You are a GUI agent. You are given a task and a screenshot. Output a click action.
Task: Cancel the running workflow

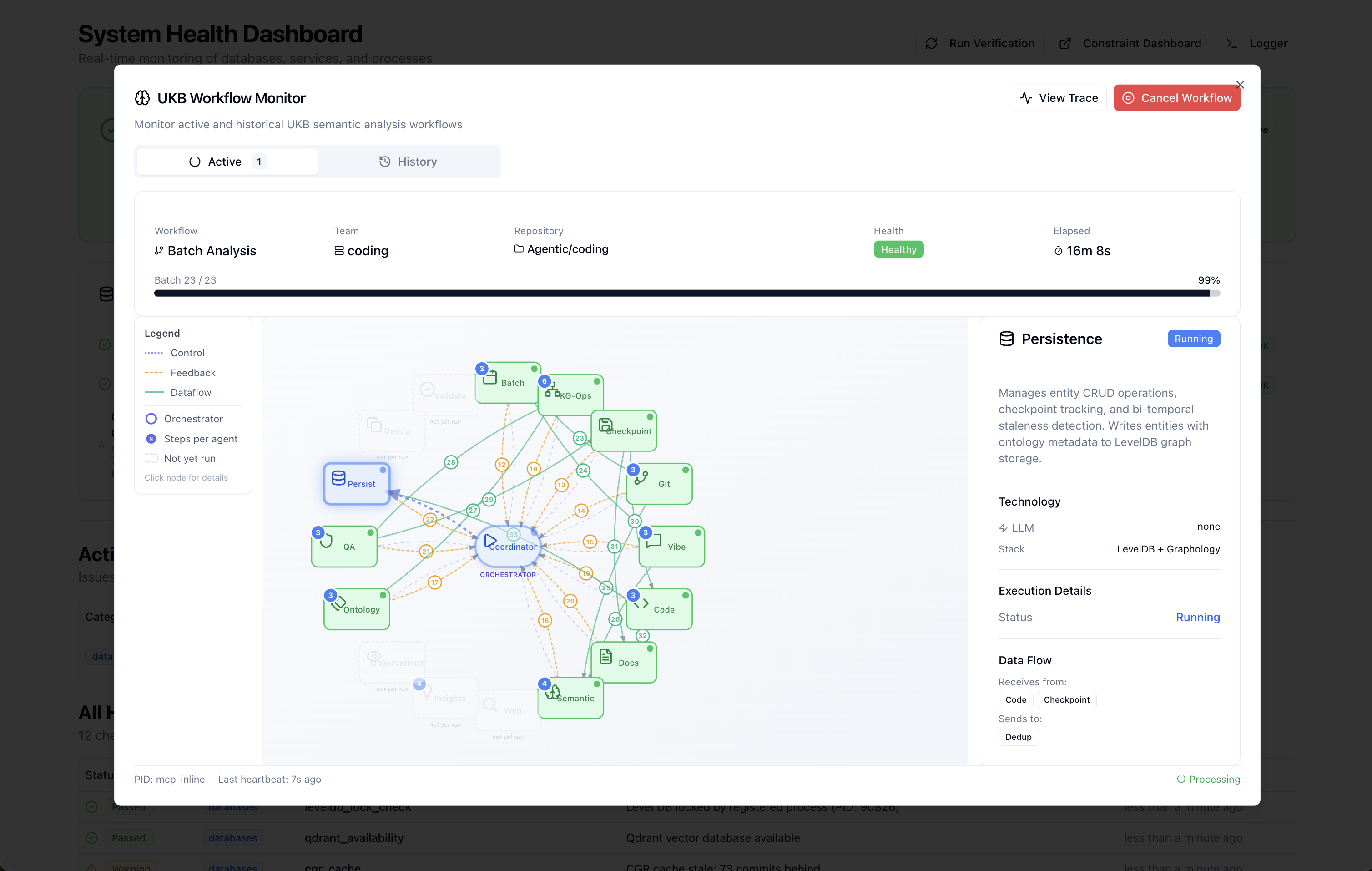pyautogui.click(x=1176, y=98)
